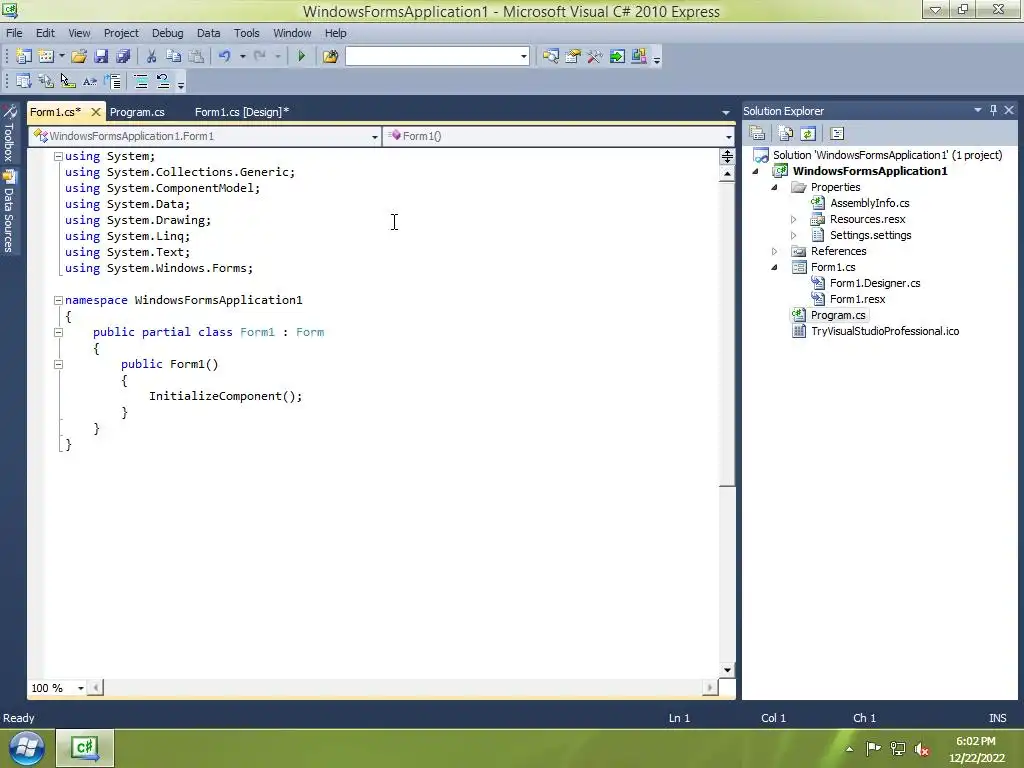Image resolution: width=1024 pixels, height=768 pixels.
Task: Click the Extension Manager toolbar icon
Action: click(639, 57)
